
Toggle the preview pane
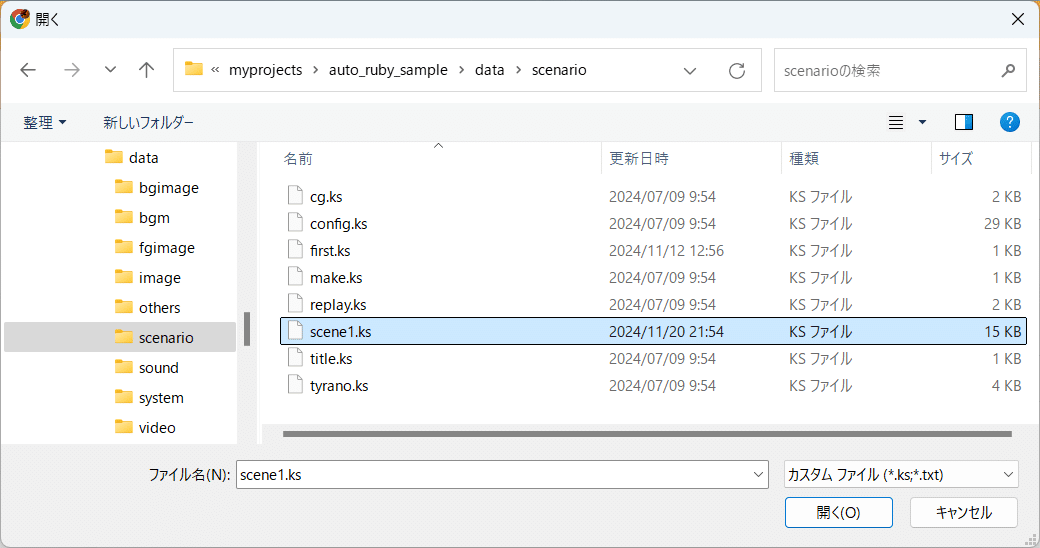tap(964, 122)
